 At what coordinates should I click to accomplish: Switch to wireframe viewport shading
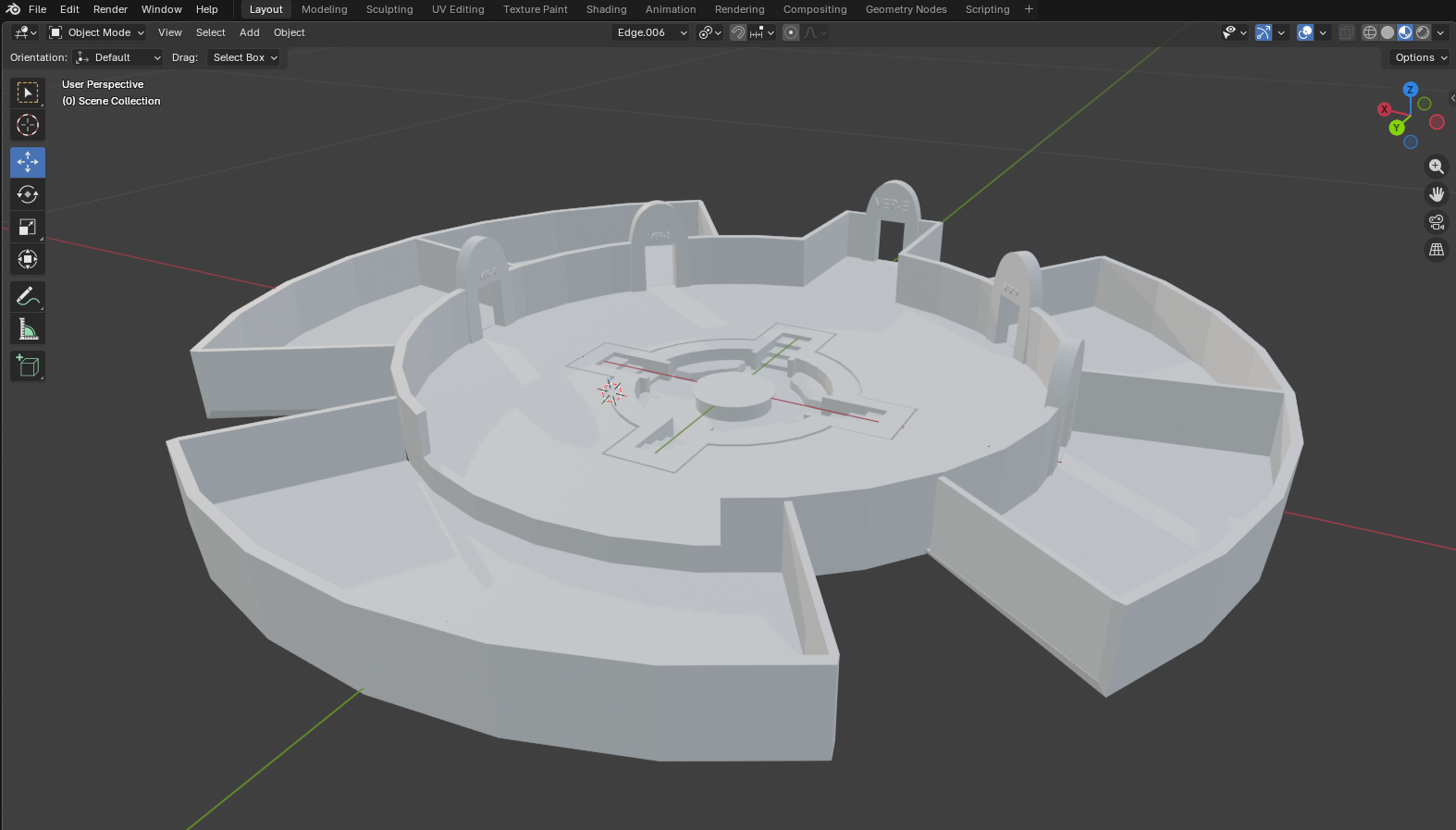(1370, 32)
